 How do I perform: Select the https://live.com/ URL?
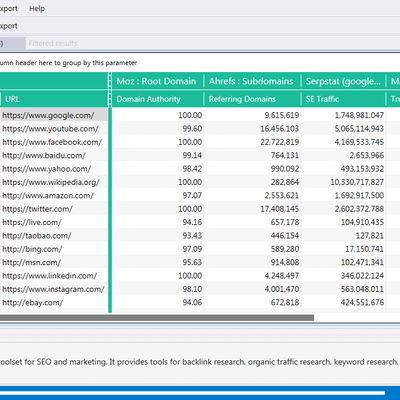32,222
